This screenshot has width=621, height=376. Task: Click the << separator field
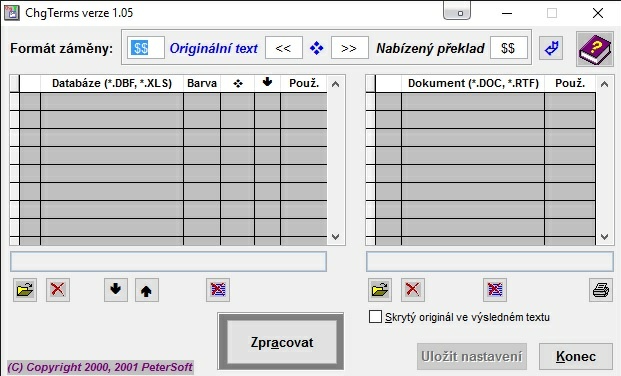click(x=284, y=48)
